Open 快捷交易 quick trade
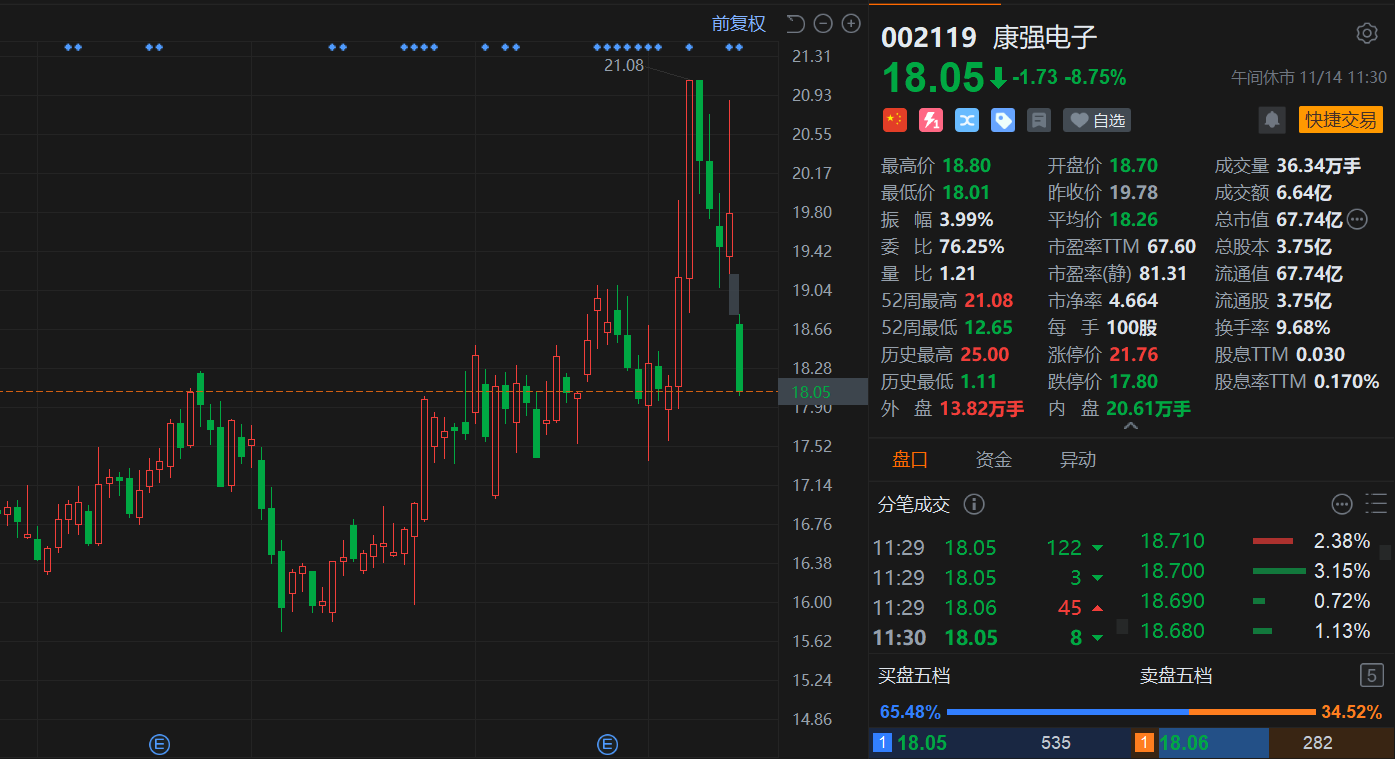Screen dimensions: 1395x759 (1340, 120)
